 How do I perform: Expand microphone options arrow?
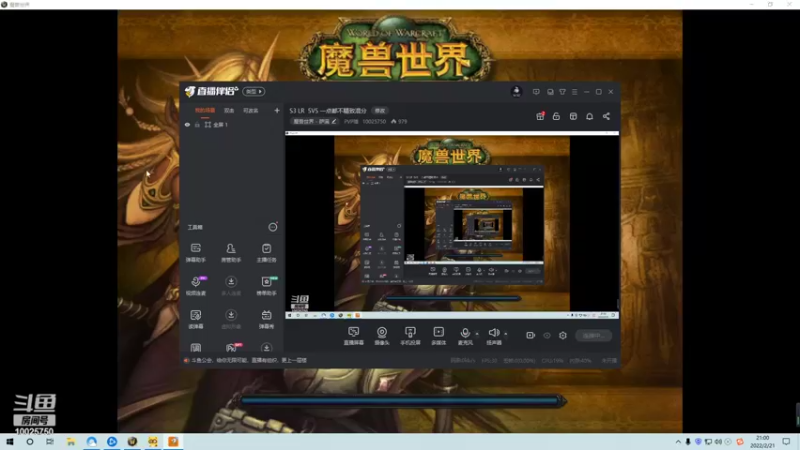(x=477, y=334)
